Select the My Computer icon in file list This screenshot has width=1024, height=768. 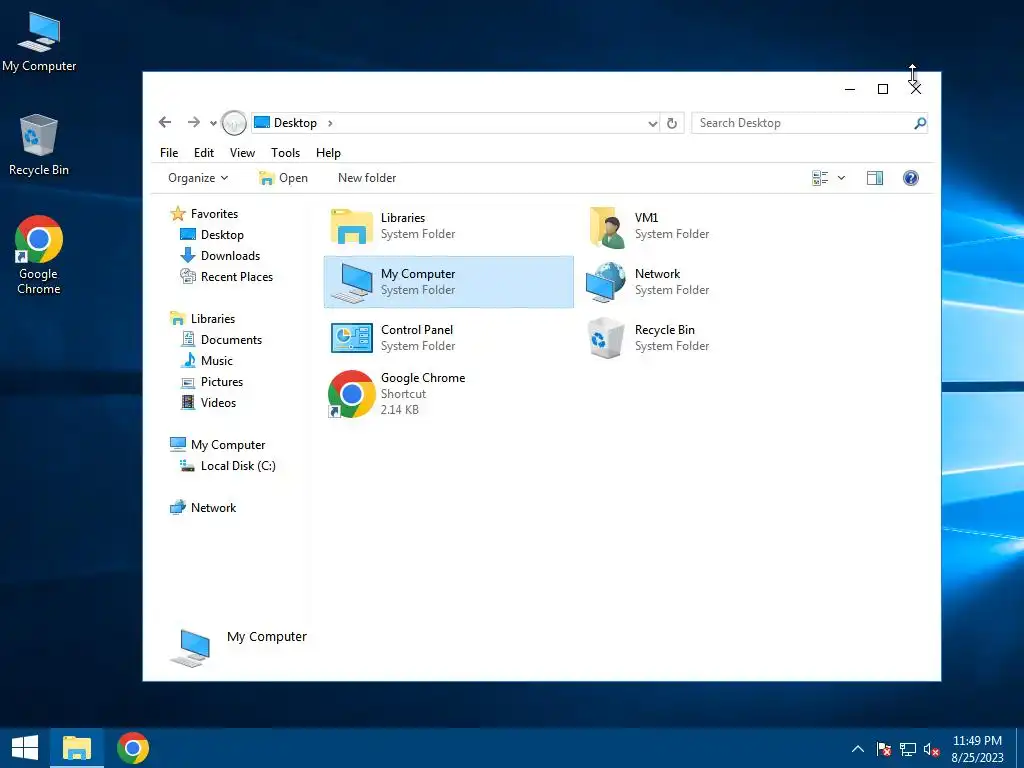pyautogui.click(x=351, y=282)
